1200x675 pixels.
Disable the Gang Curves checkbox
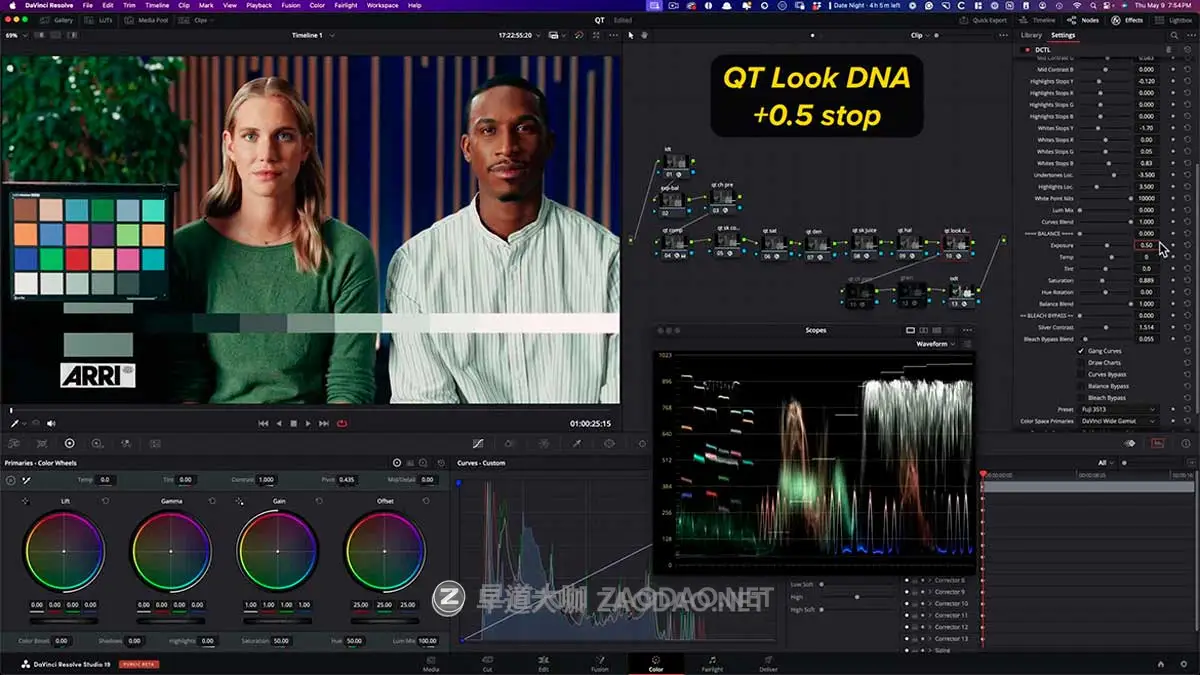[1081, 351]
